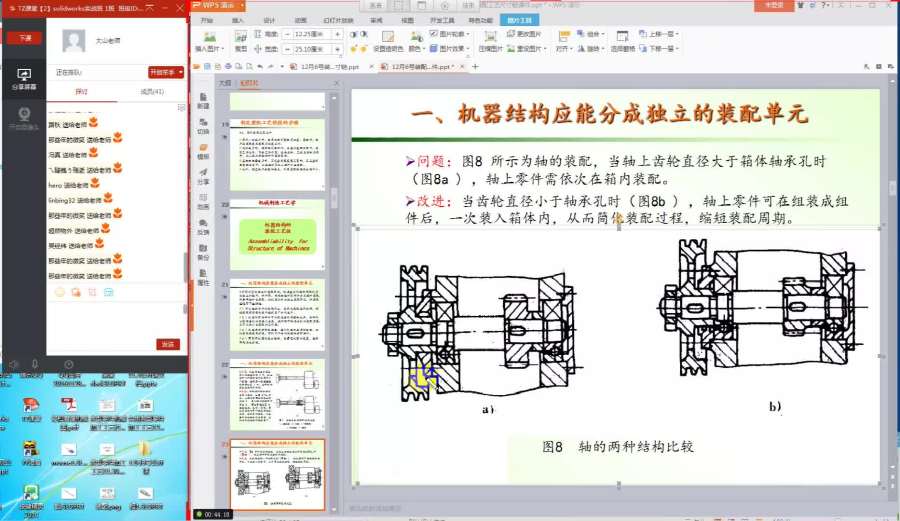
Task: Click the selection pane icon
Action: coord(623,41)
